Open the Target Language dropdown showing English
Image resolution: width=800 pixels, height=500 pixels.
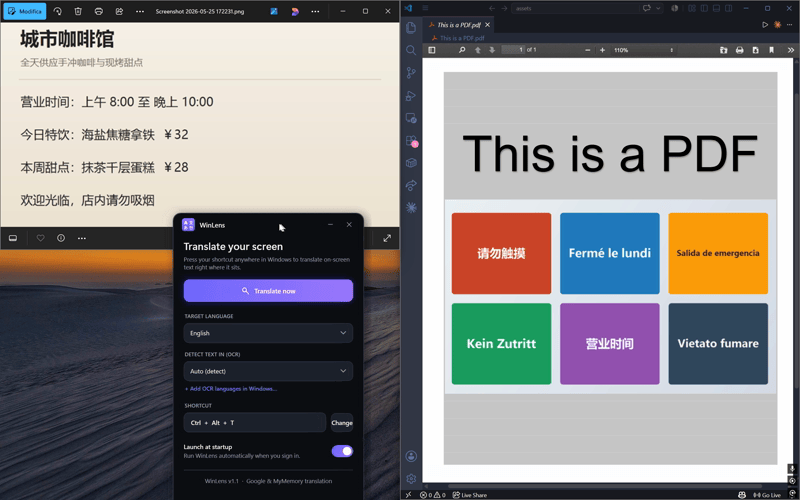pos(268,333)
